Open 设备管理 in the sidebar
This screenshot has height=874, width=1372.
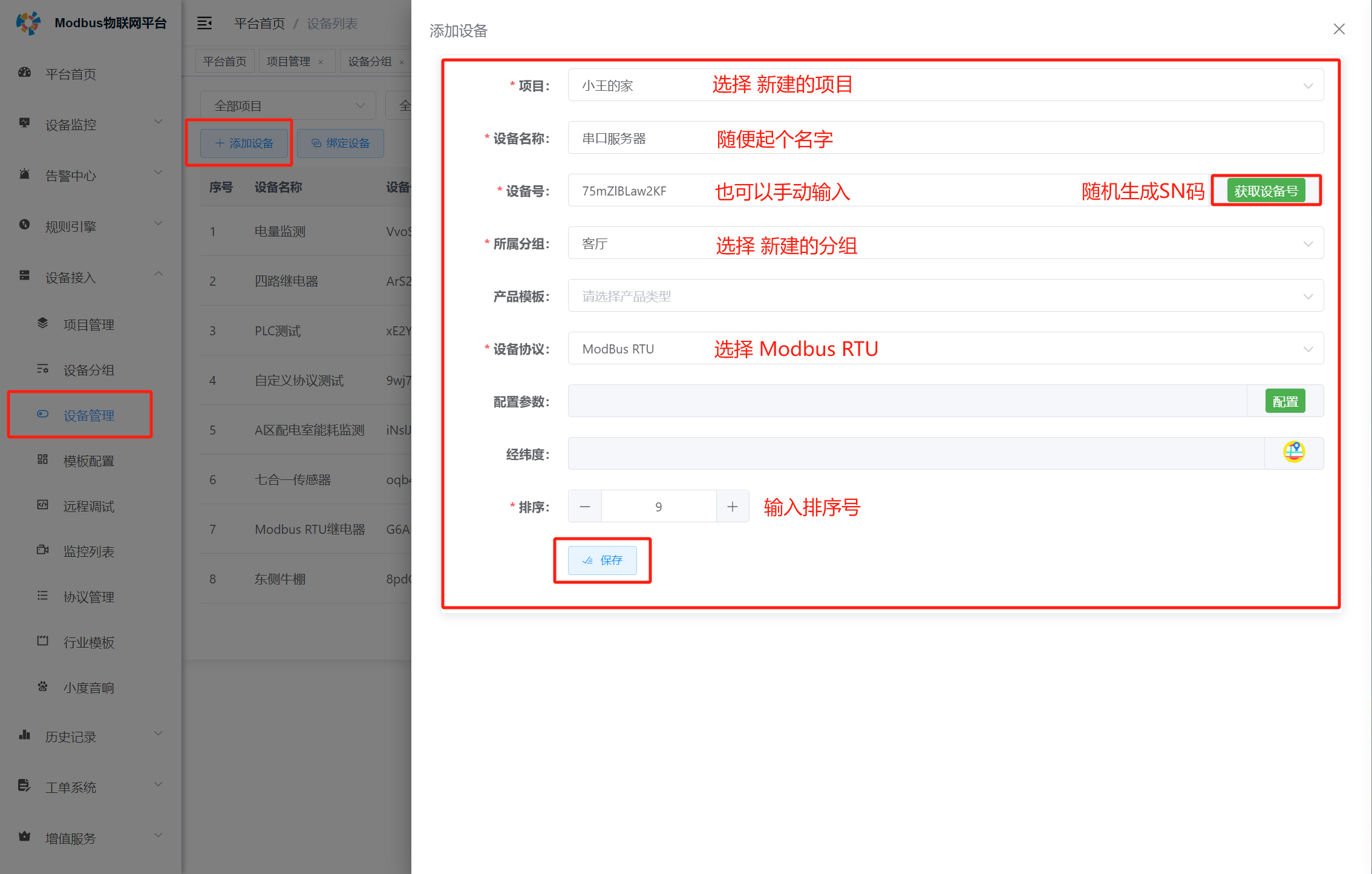(x=88, y=415)
